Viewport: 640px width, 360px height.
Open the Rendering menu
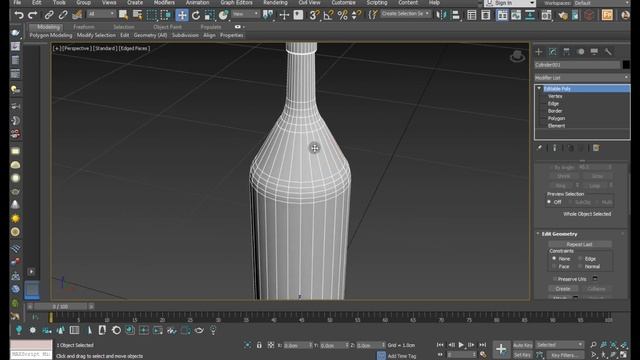pos(275,2)
